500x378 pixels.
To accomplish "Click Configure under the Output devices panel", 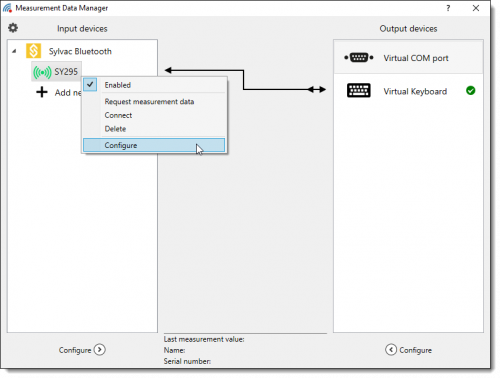I will [416, 350].
